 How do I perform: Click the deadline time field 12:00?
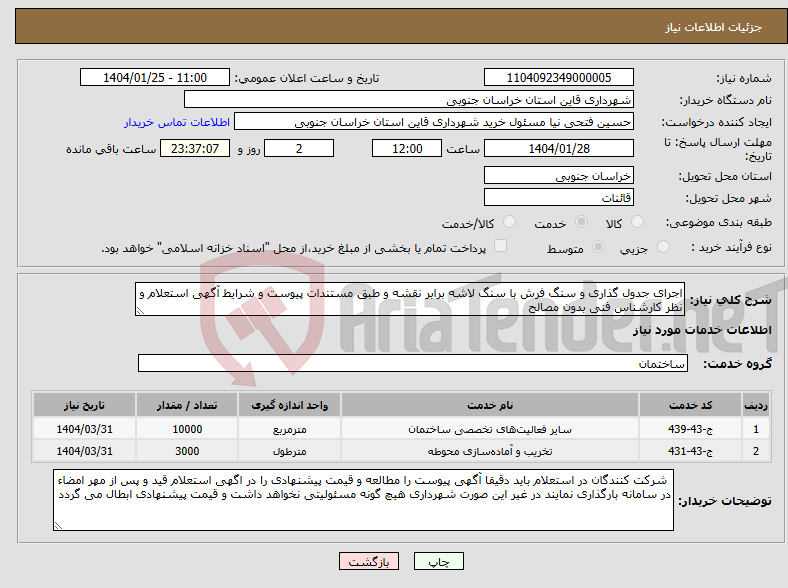[407, 148]
